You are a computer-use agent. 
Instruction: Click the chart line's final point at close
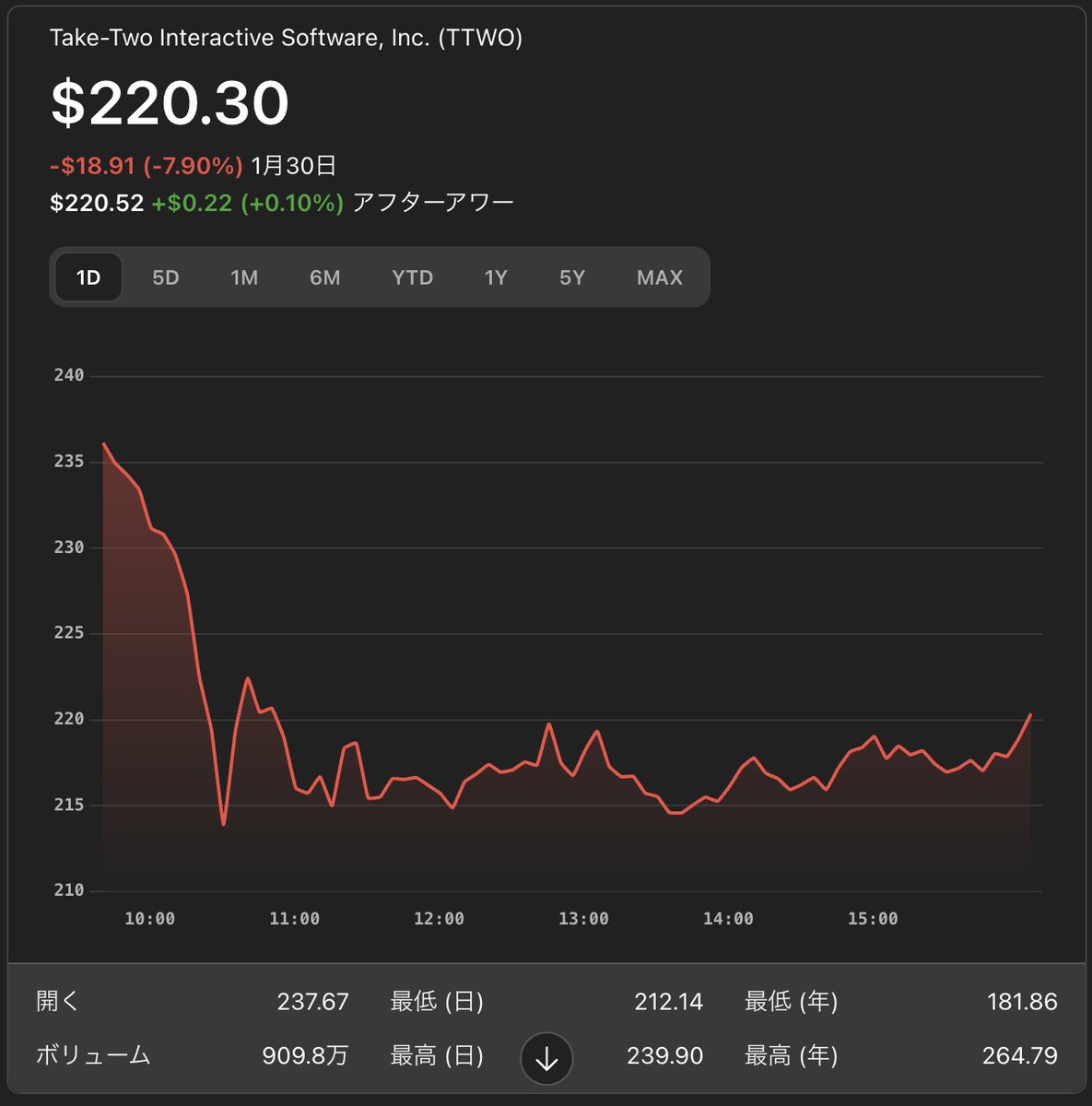coord(1030,714)
